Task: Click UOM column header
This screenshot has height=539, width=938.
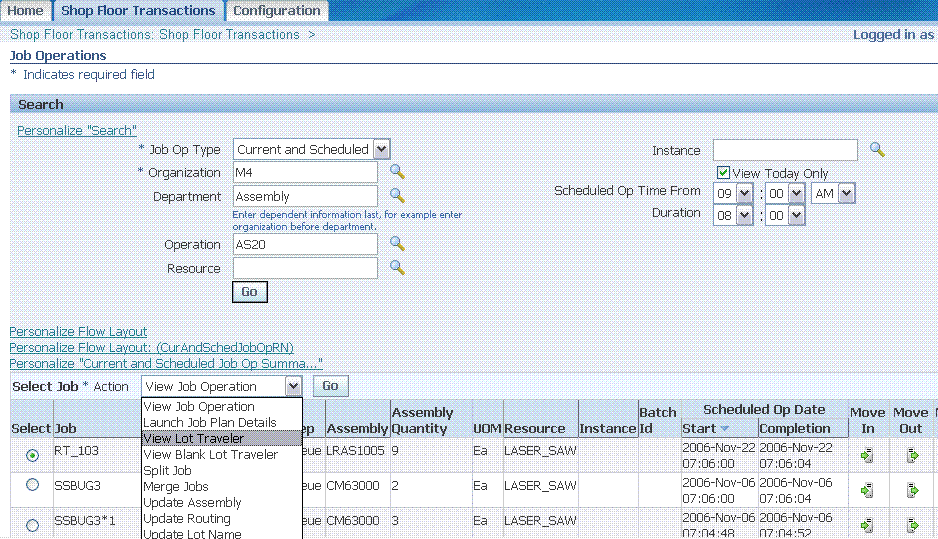Action: [487, 428]
